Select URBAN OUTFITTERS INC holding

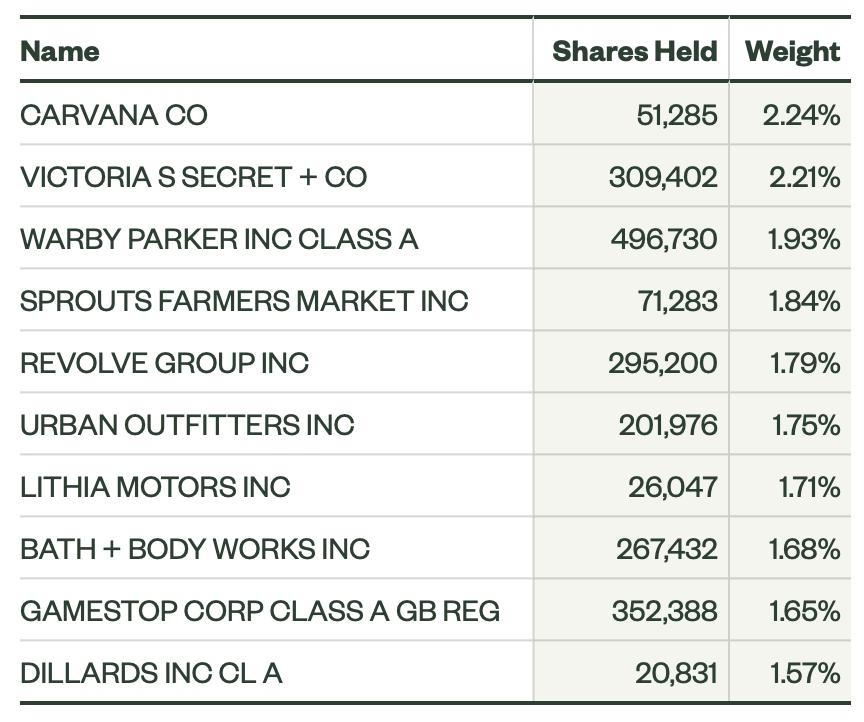tap(187, 425)
